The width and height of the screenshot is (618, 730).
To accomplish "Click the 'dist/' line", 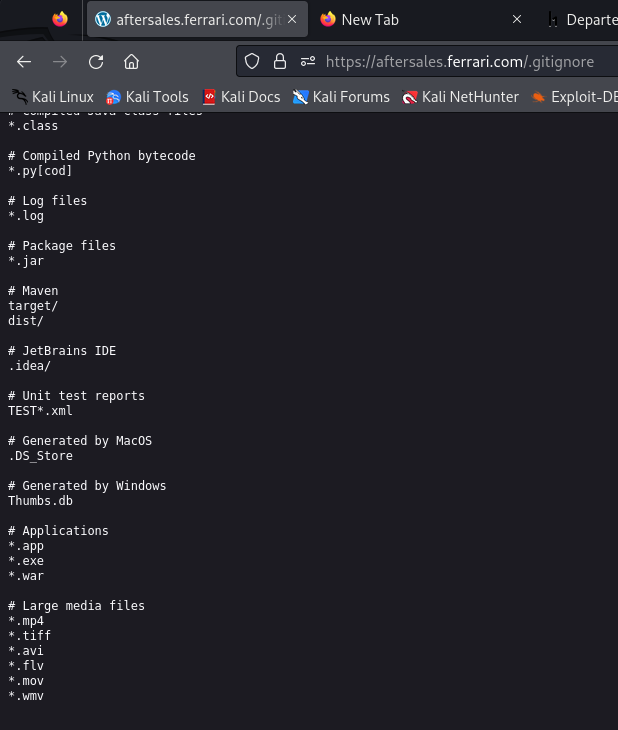I will 26,321.
